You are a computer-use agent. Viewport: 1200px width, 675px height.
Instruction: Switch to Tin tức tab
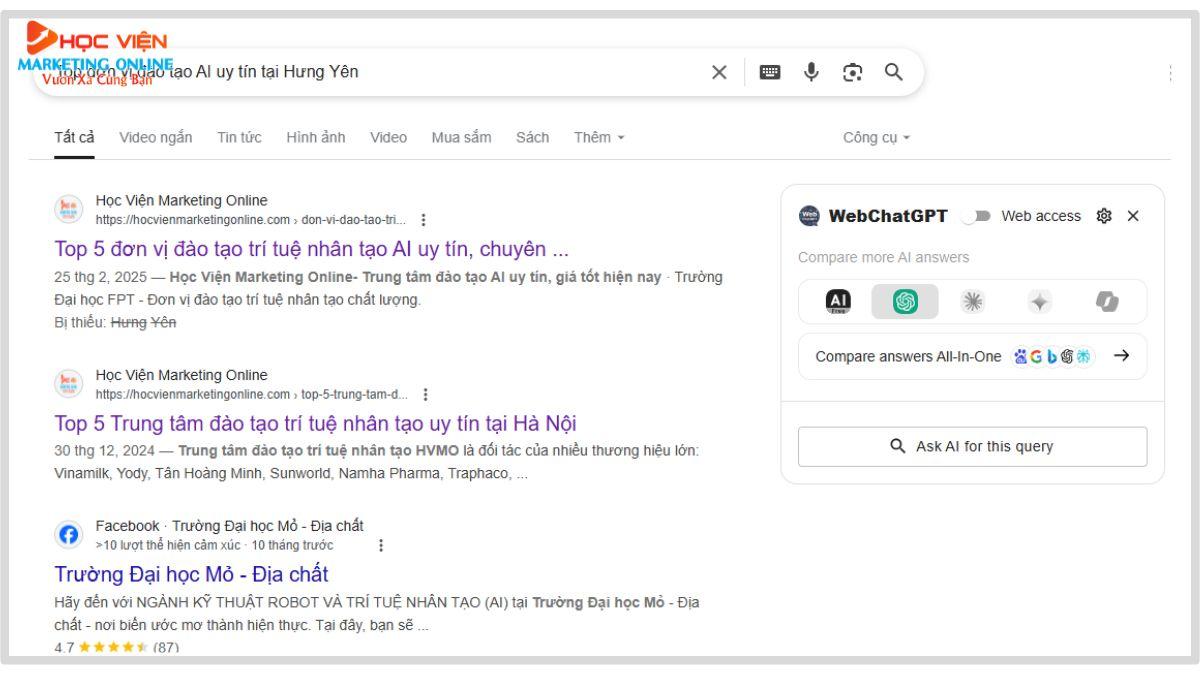239,137
